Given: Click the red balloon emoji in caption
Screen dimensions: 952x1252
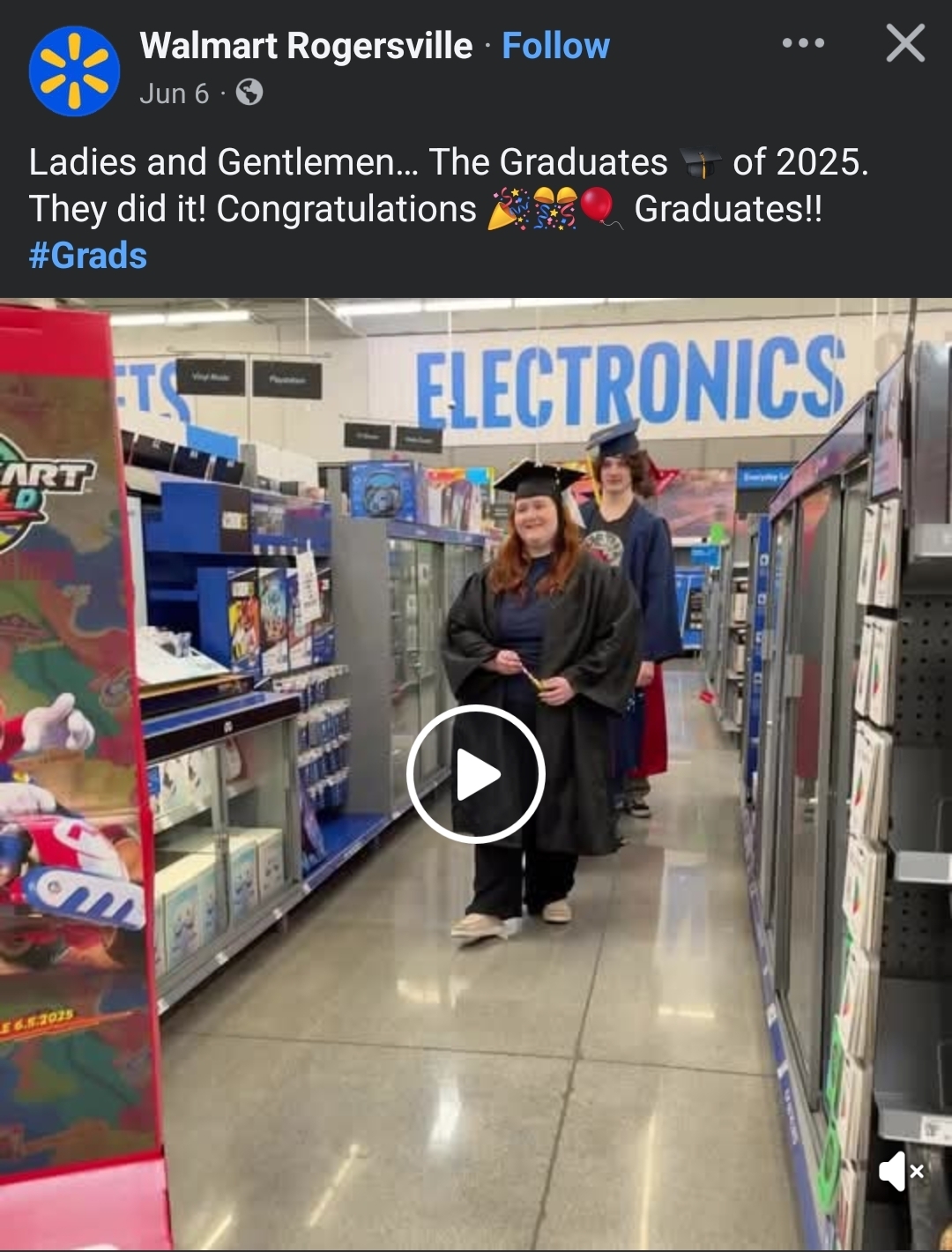Looking at the screenshot, I should tap(600, 208).
